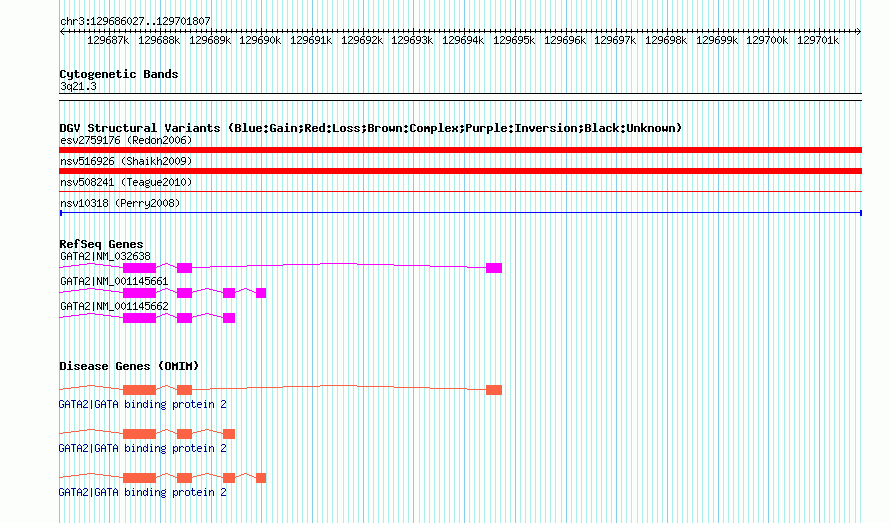Click the OMIM exon box near 129695k

(494, 390)
